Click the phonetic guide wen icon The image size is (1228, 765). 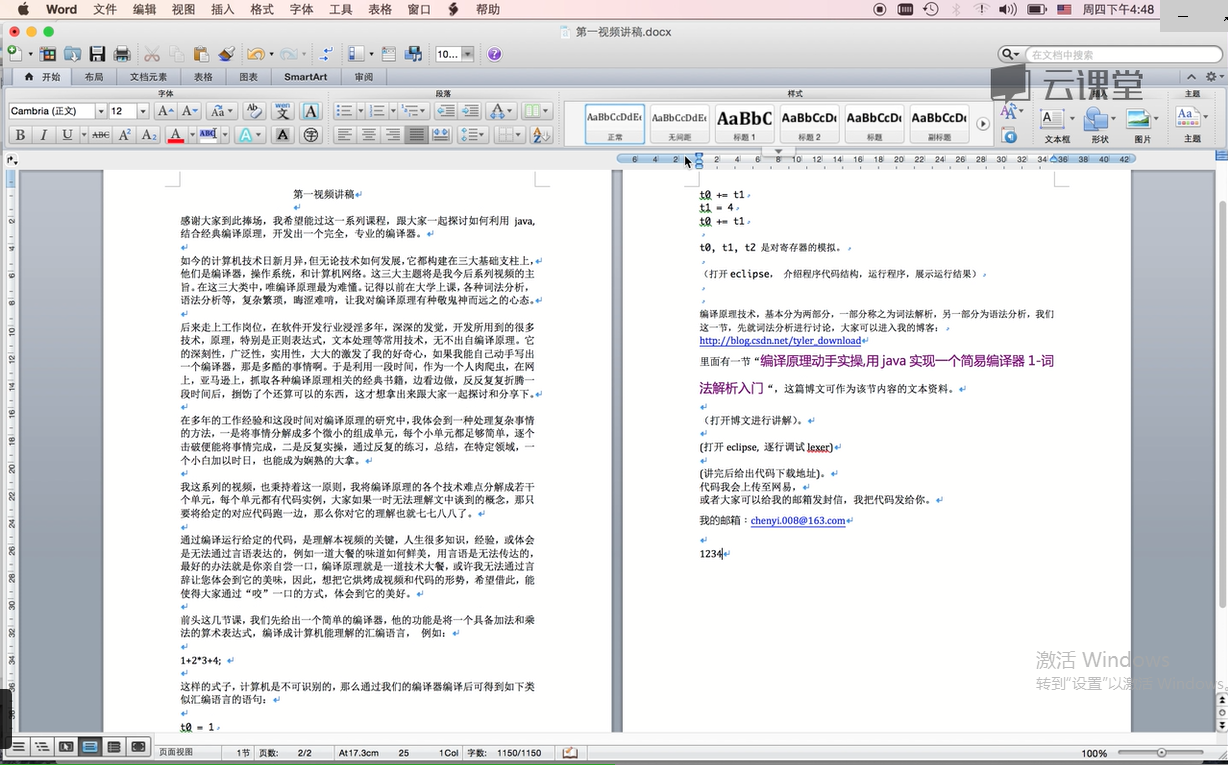pos(282,111)
